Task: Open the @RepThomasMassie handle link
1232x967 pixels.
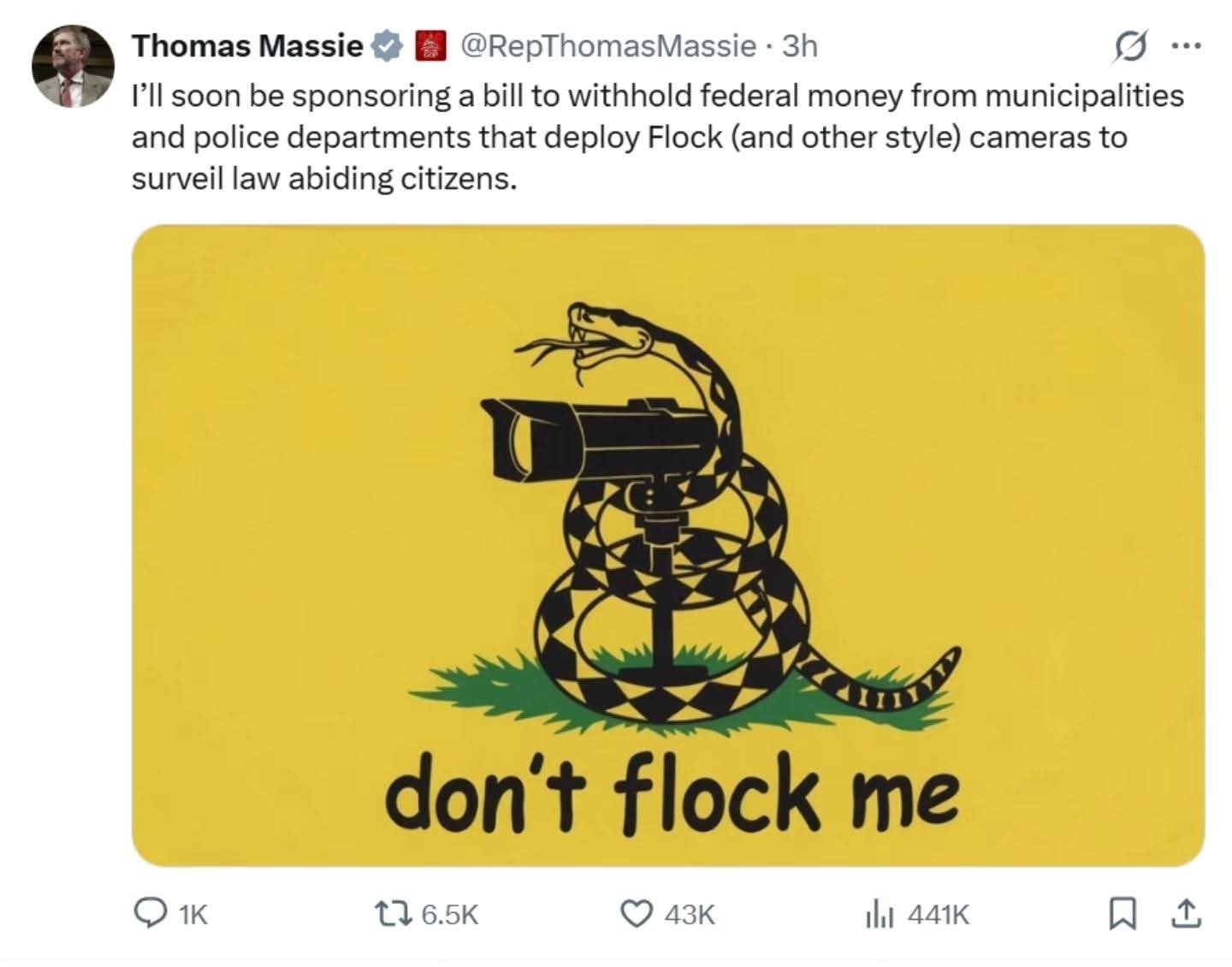Action: [x=609, y=45]
